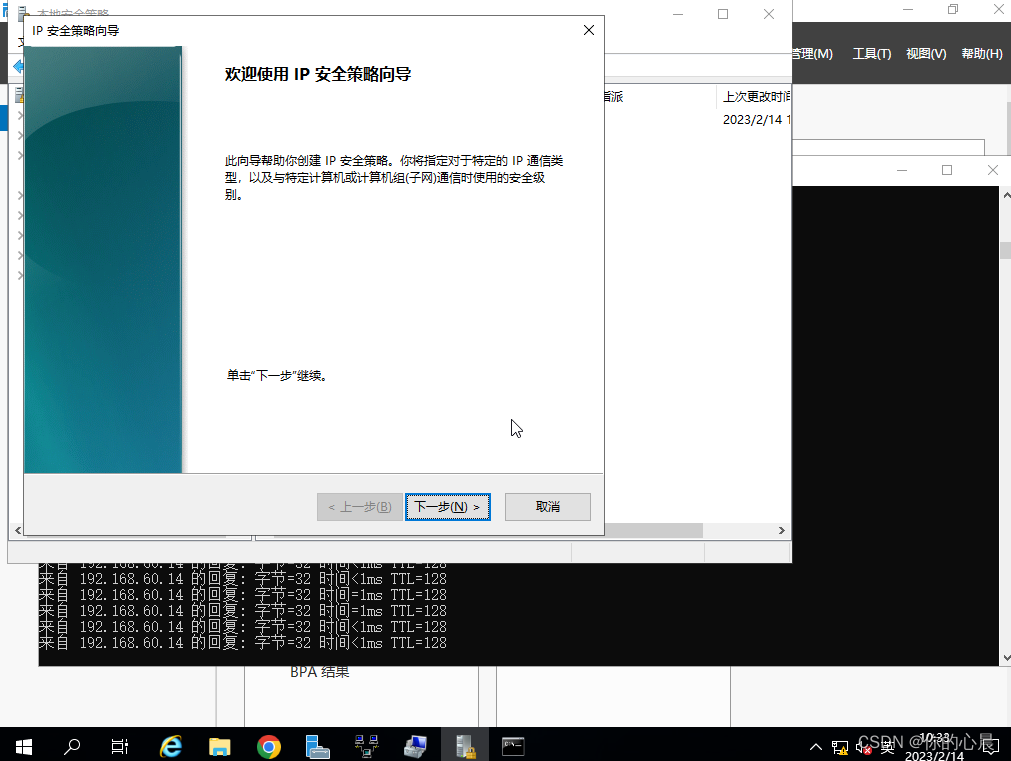1011x761 pixels.
Task: Open the computer-and-toolbox taskbar icon
Action: click(415, 746)
